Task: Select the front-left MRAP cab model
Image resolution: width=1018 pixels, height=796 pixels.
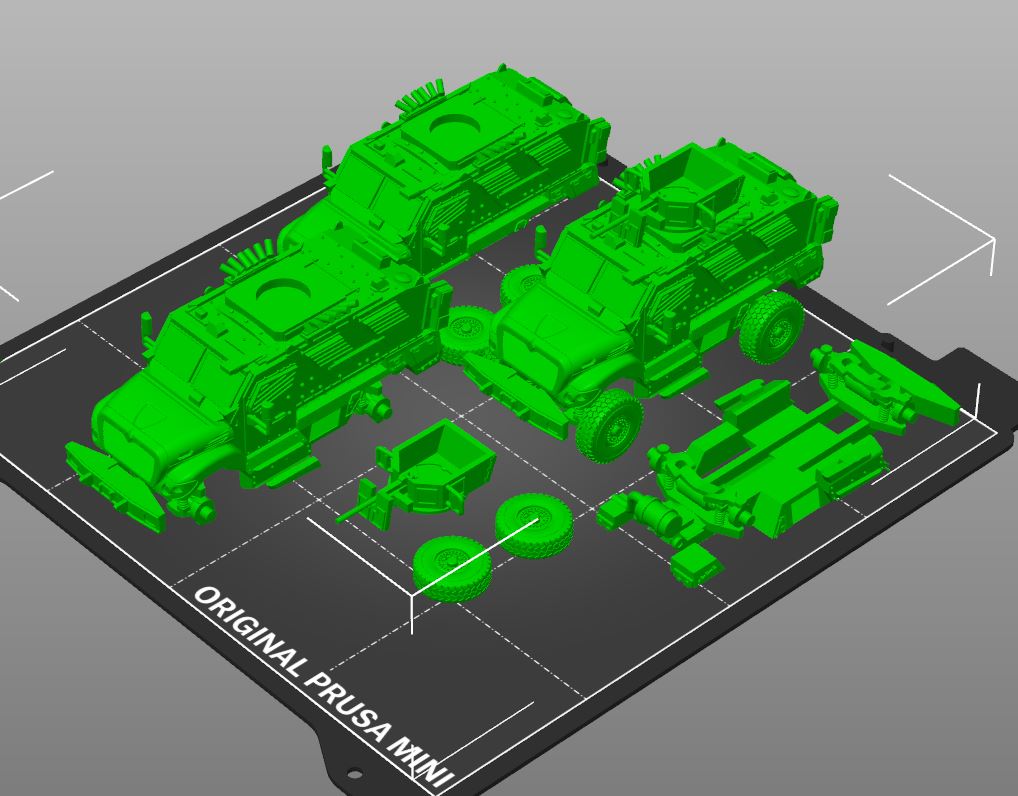Action: point(250,350)
